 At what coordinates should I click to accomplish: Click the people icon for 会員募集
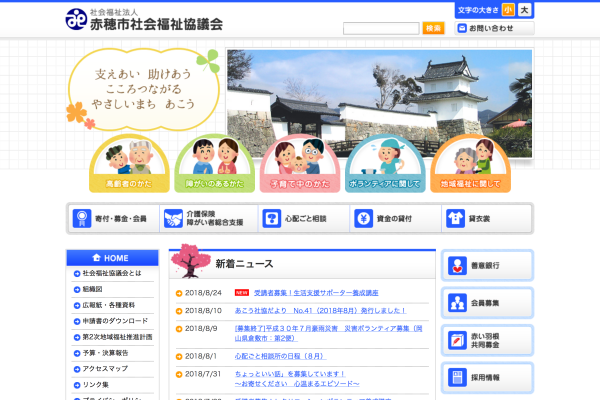[x=457, y=303]
